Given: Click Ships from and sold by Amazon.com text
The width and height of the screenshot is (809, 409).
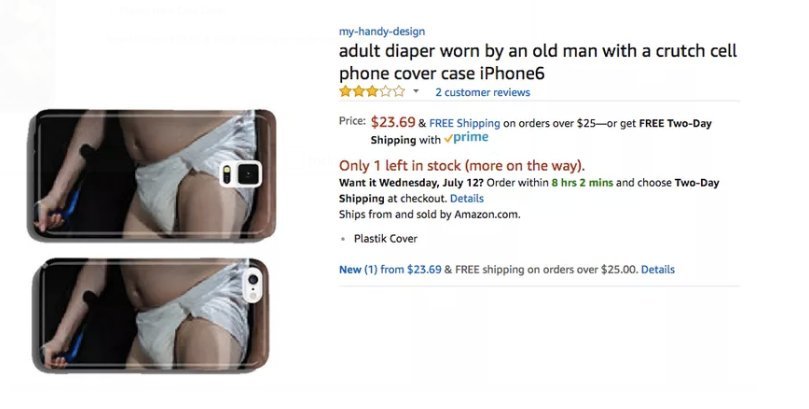Looking at the screenshot, I should click(x=429, y=214).
